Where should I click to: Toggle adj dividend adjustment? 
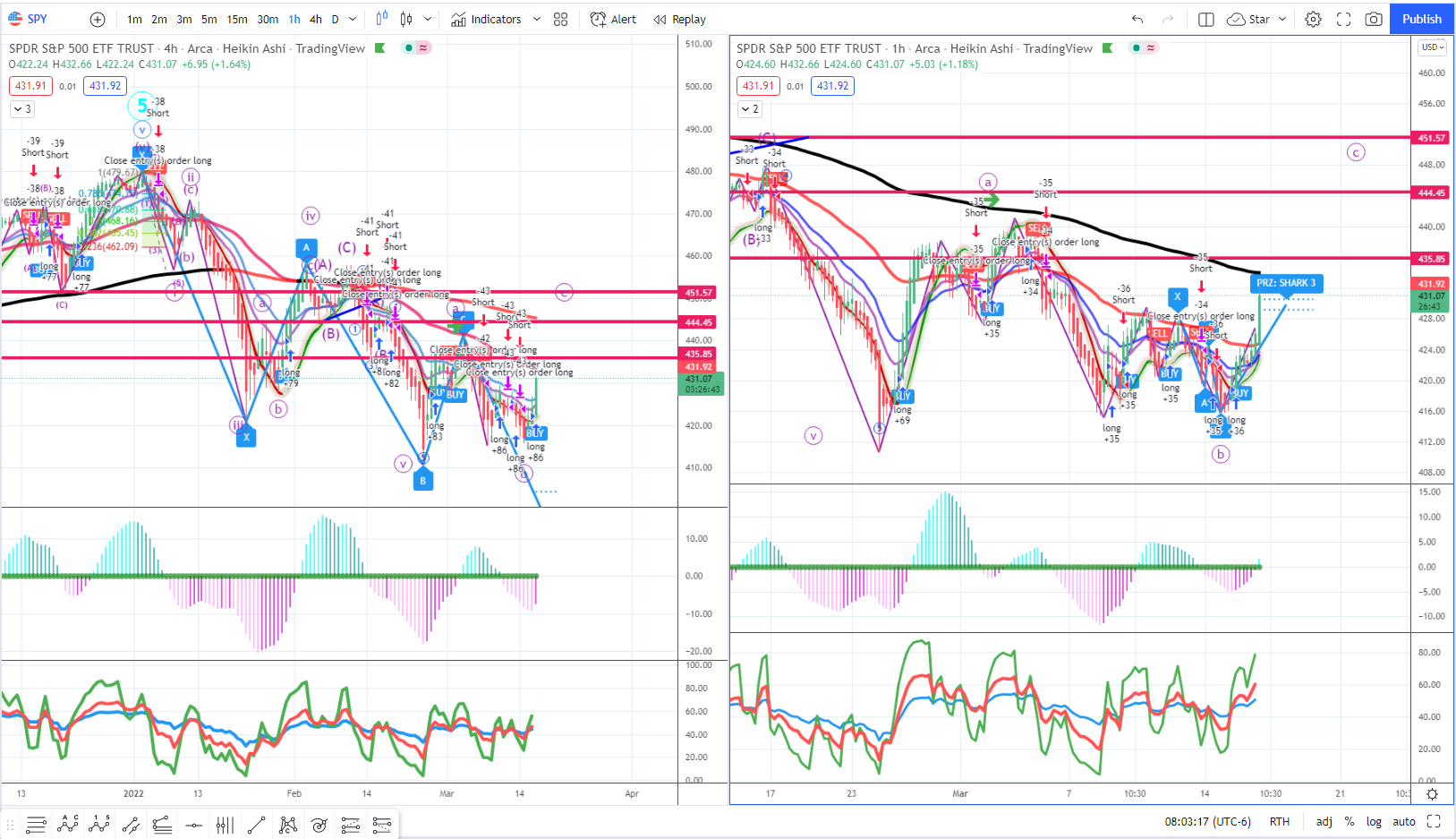(1324, 821)
